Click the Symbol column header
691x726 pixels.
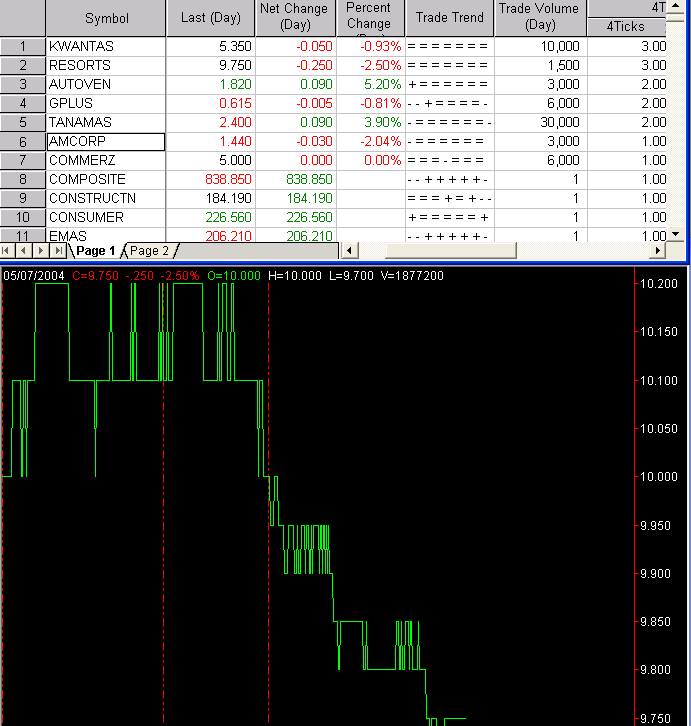click(106, 18)
